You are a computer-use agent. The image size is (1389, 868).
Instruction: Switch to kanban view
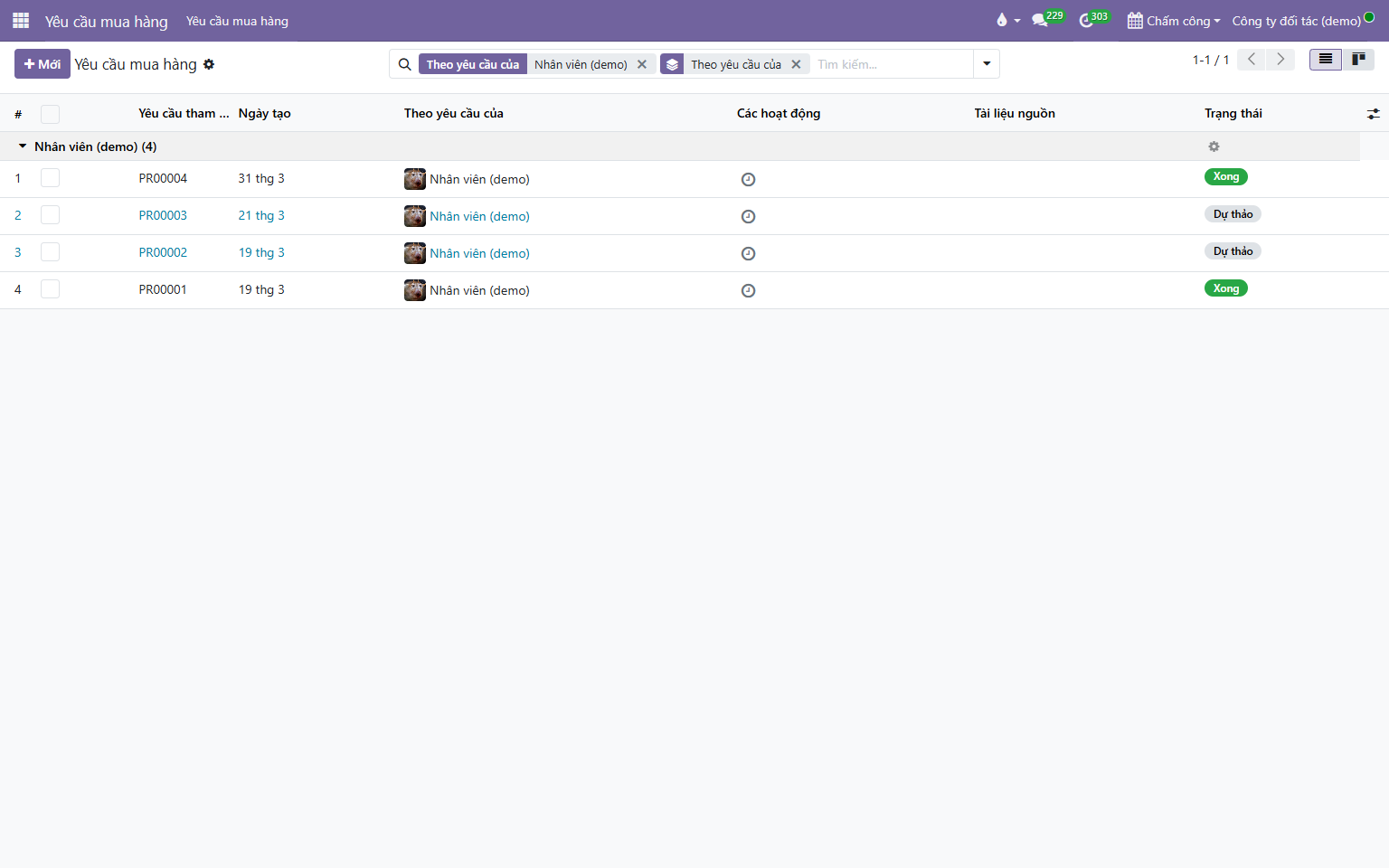tap(1358, 60)
